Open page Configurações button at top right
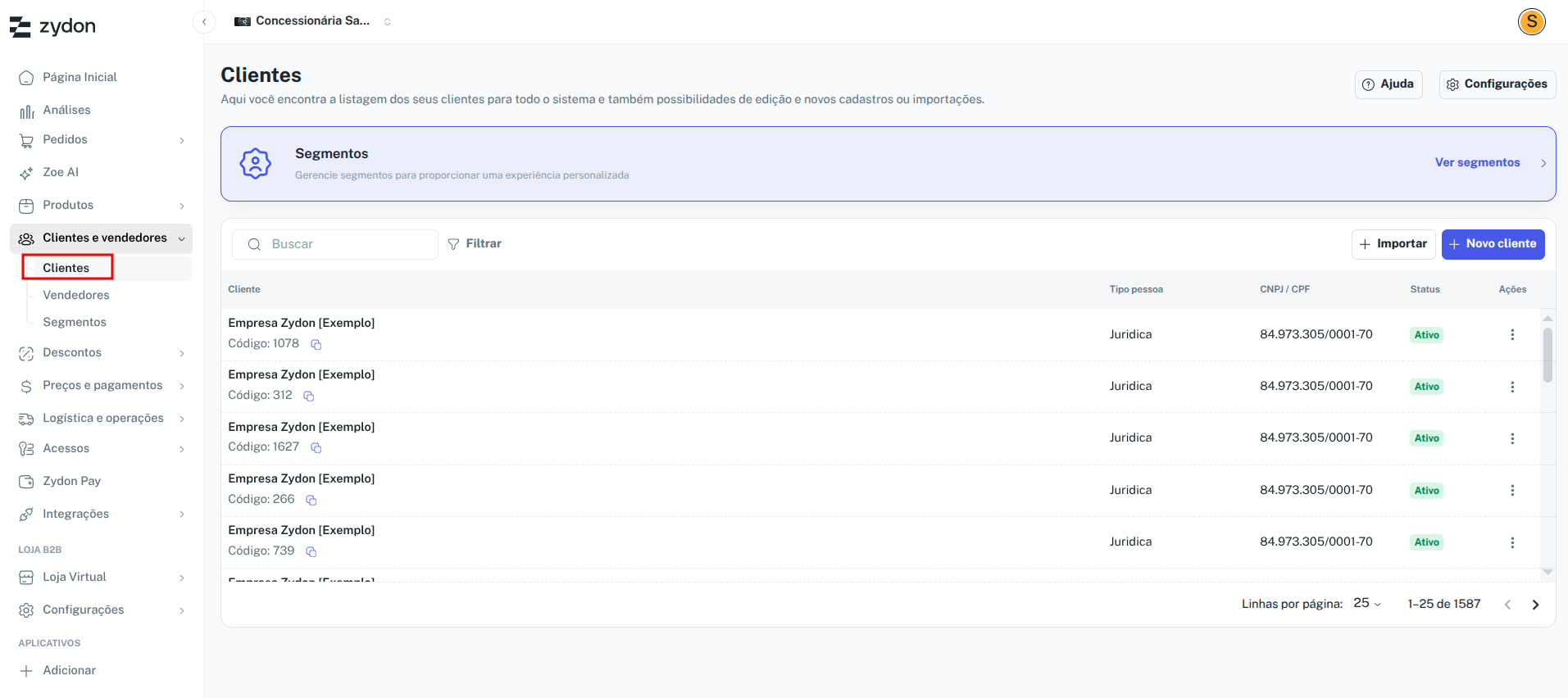This screenshot has width=1568, height=698. click(1498, 84)
